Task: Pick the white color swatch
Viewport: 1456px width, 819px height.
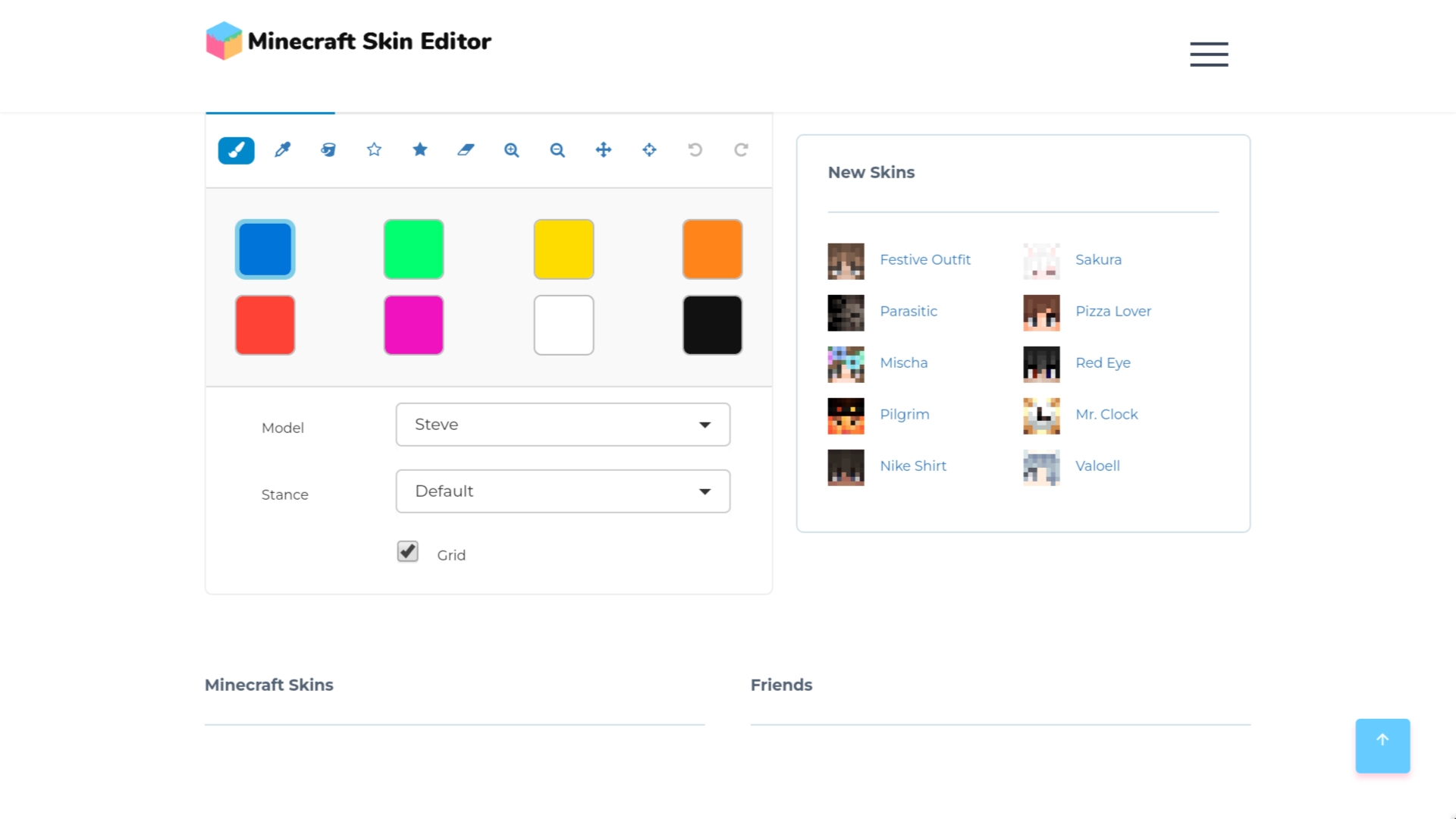Action: (563, 325)
